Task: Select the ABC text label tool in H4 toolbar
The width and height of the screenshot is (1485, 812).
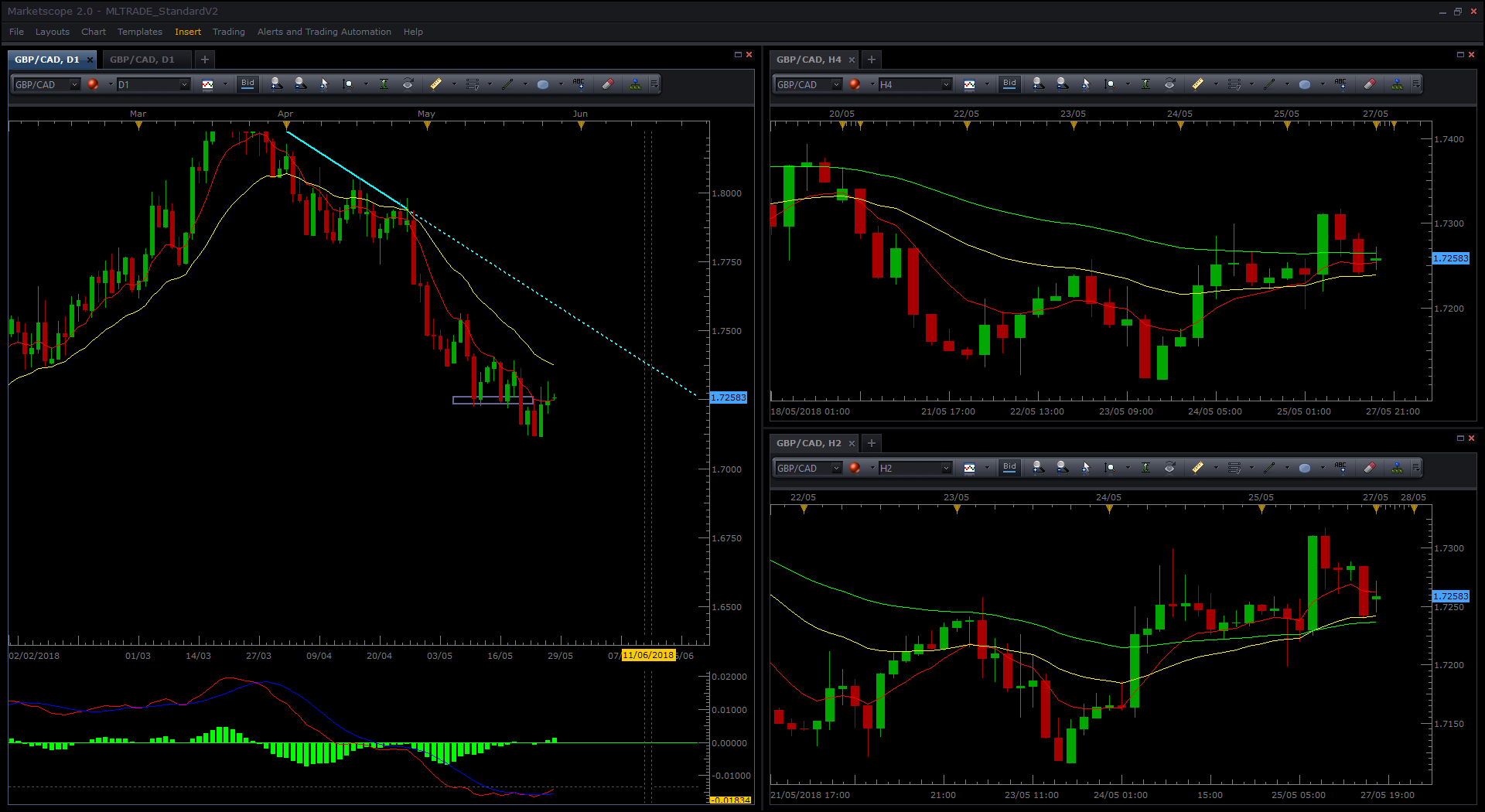Action: pyautogui.click(x=1340, y=84)
